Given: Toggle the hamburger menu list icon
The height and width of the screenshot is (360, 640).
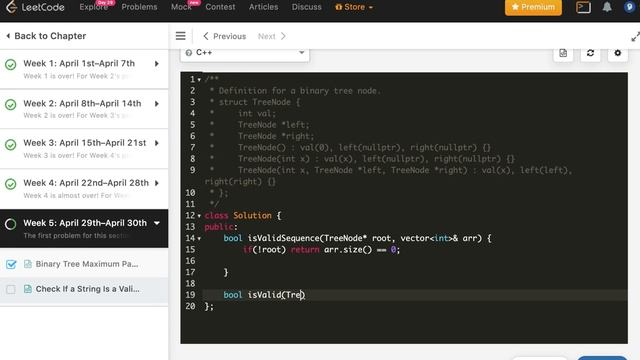Looking at the screenshot, I should coord(180,36).
